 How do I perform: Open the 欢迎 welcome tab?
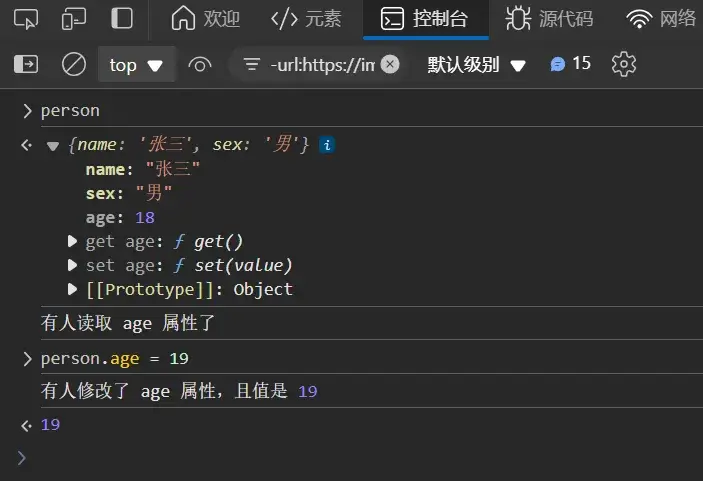point(205,19)
